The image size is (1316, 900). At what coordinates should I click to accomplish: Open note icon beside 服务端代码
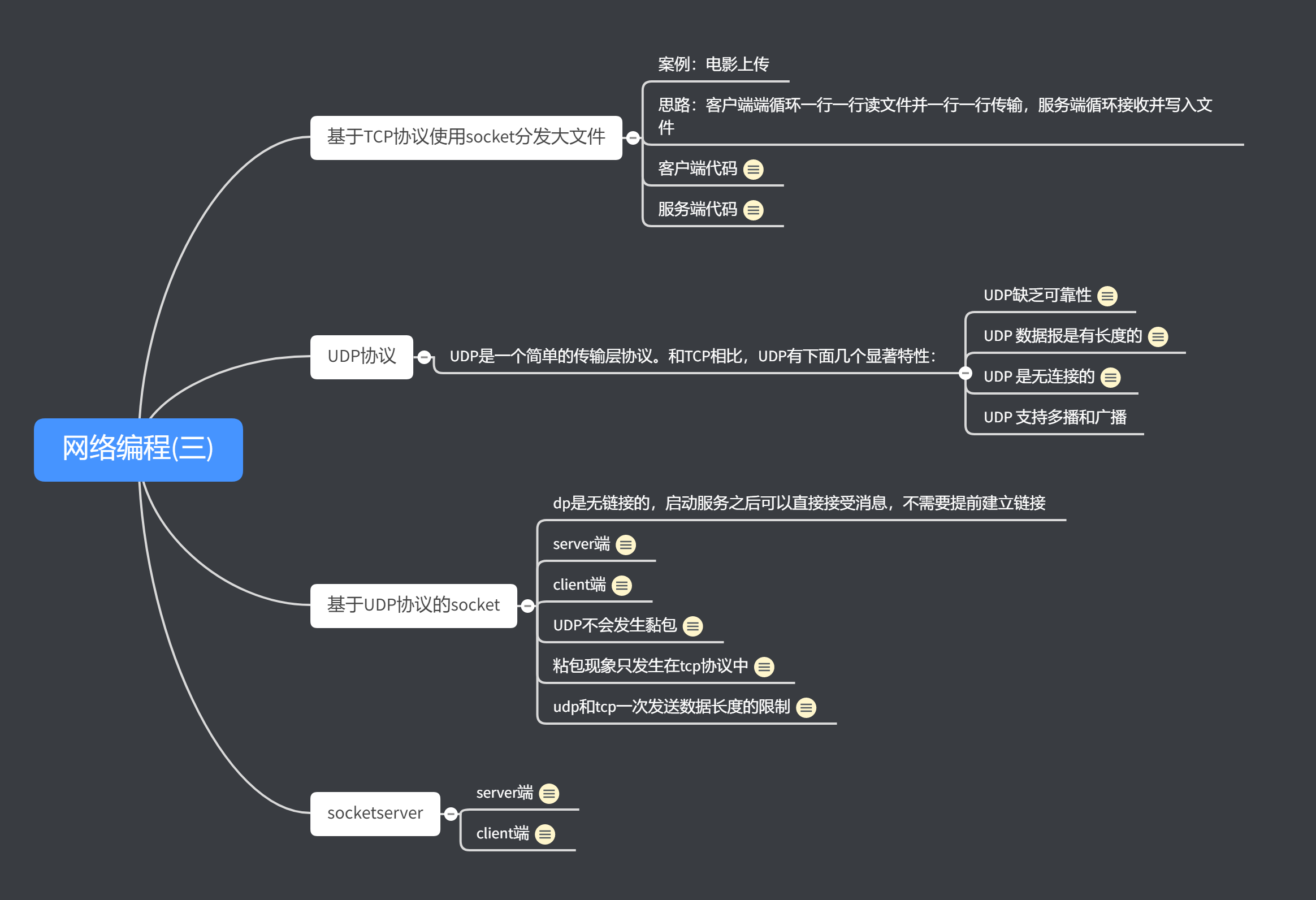(753, 210)
